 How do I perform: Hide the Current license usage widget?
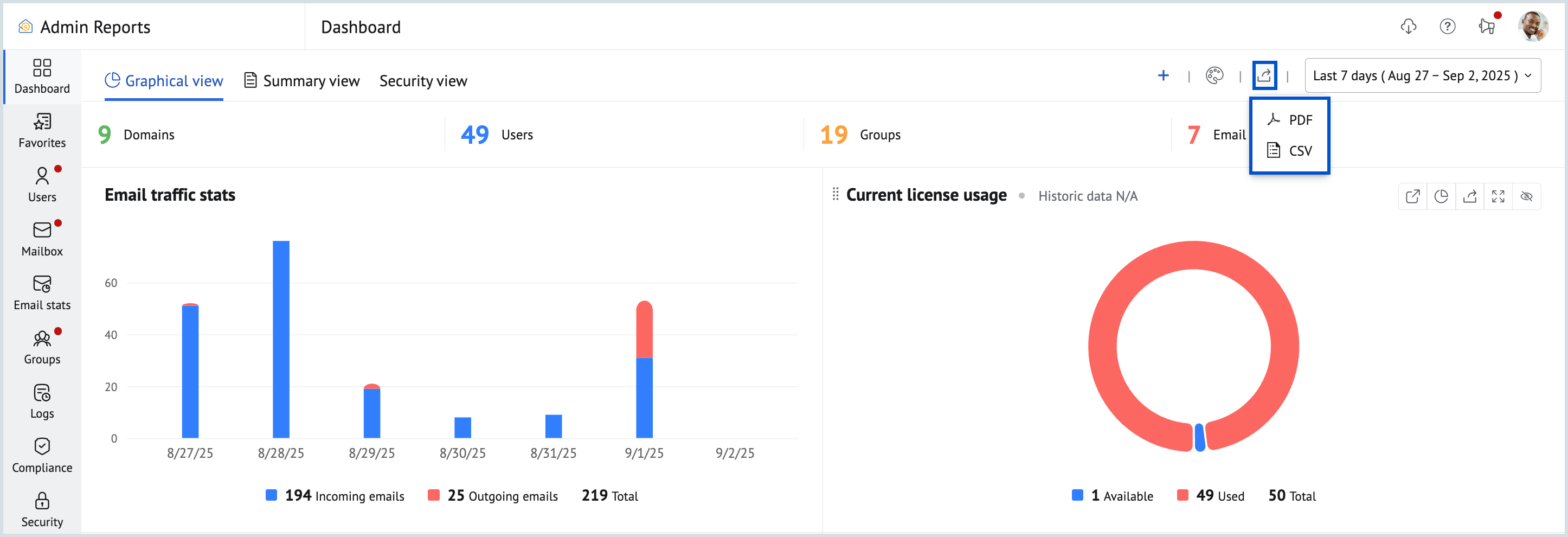(x=1527, y=196)
